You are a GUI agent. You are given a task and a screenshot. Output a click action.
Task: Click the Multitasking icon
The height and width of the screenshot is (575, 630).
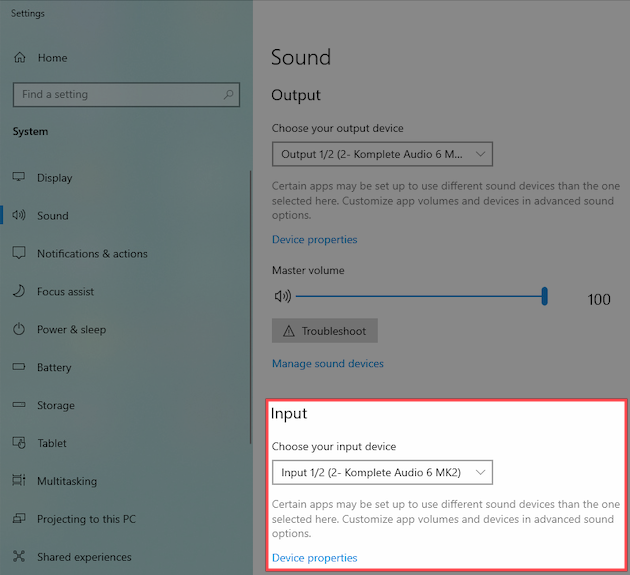click(19, 480)
